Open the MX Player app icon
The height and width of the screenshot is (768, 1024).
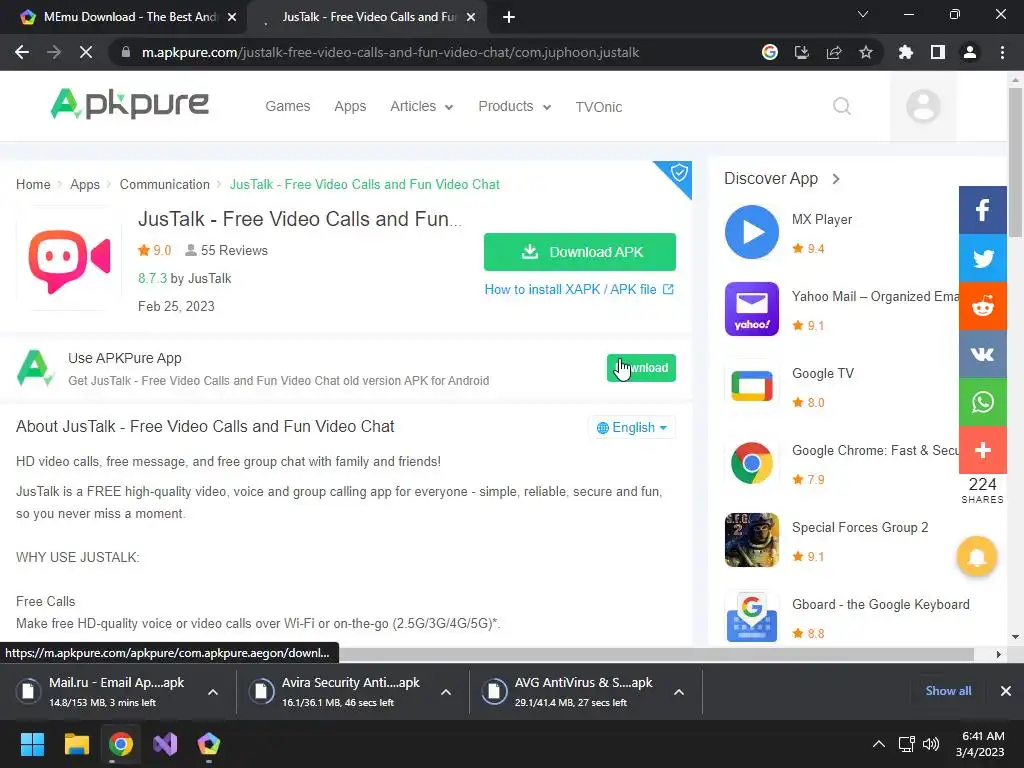[752, 232]
